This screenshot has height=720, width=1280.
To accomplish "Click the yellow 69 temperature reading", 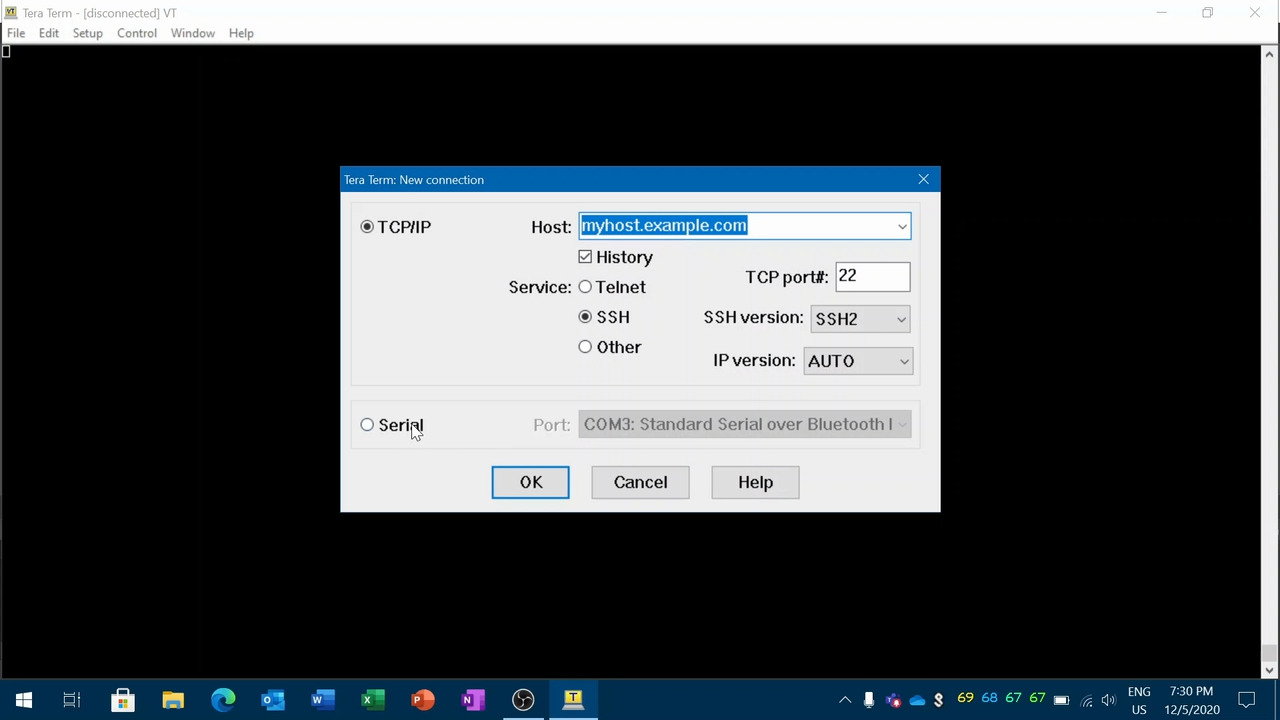I will click(965, 698).
